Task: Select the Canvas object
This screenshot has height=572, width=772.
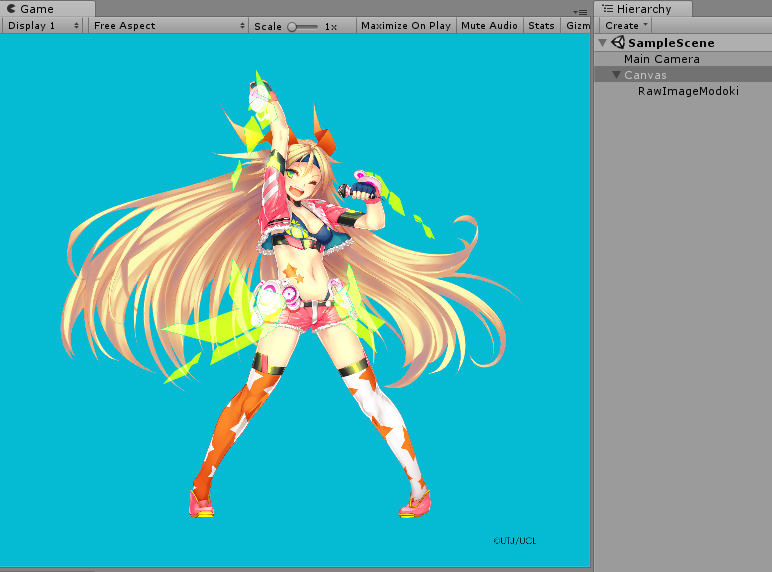Action: (683, 75)
